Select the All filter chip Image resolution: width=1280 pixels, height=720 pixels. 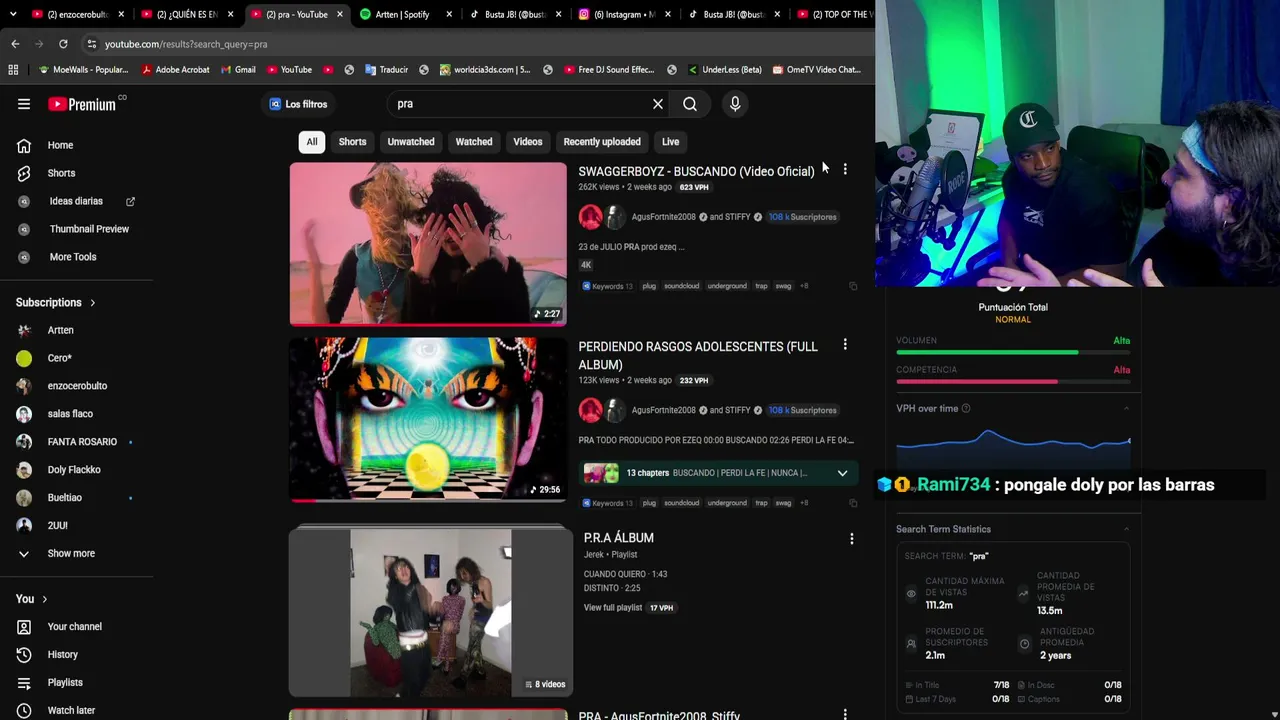(x=312, y=142)
